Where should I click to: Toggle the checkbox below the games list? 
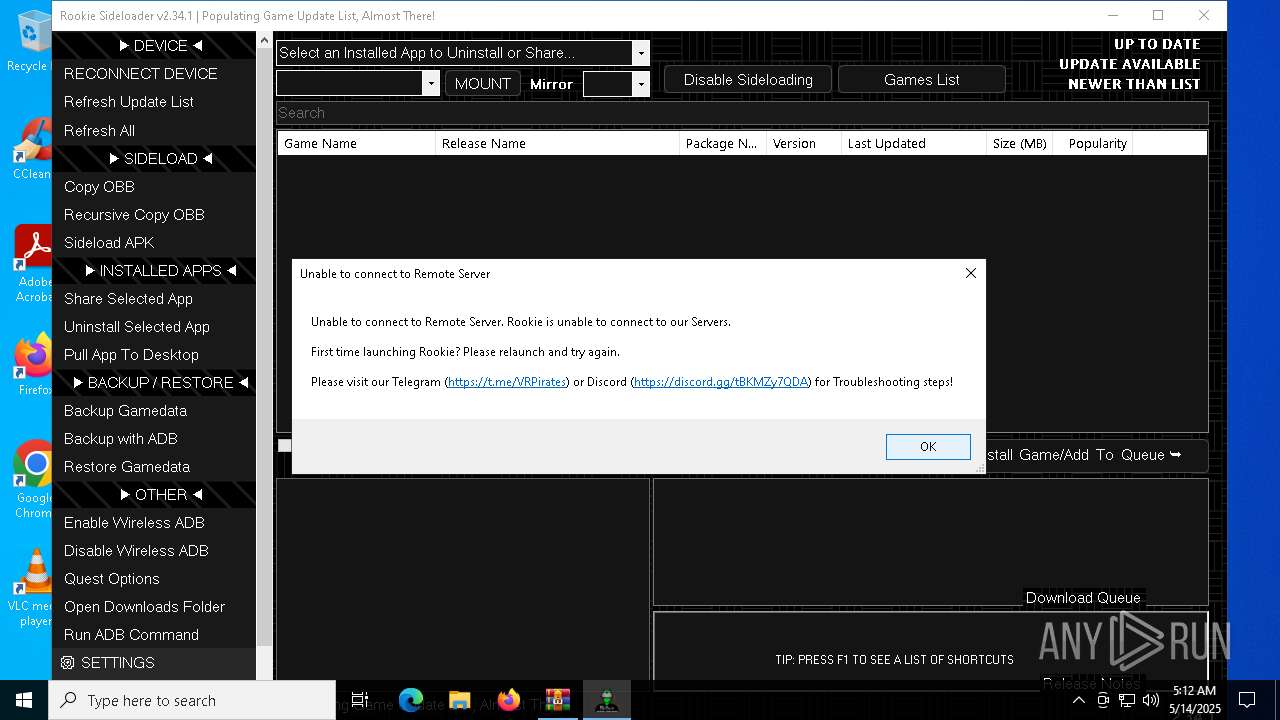[x=284, y=446]
